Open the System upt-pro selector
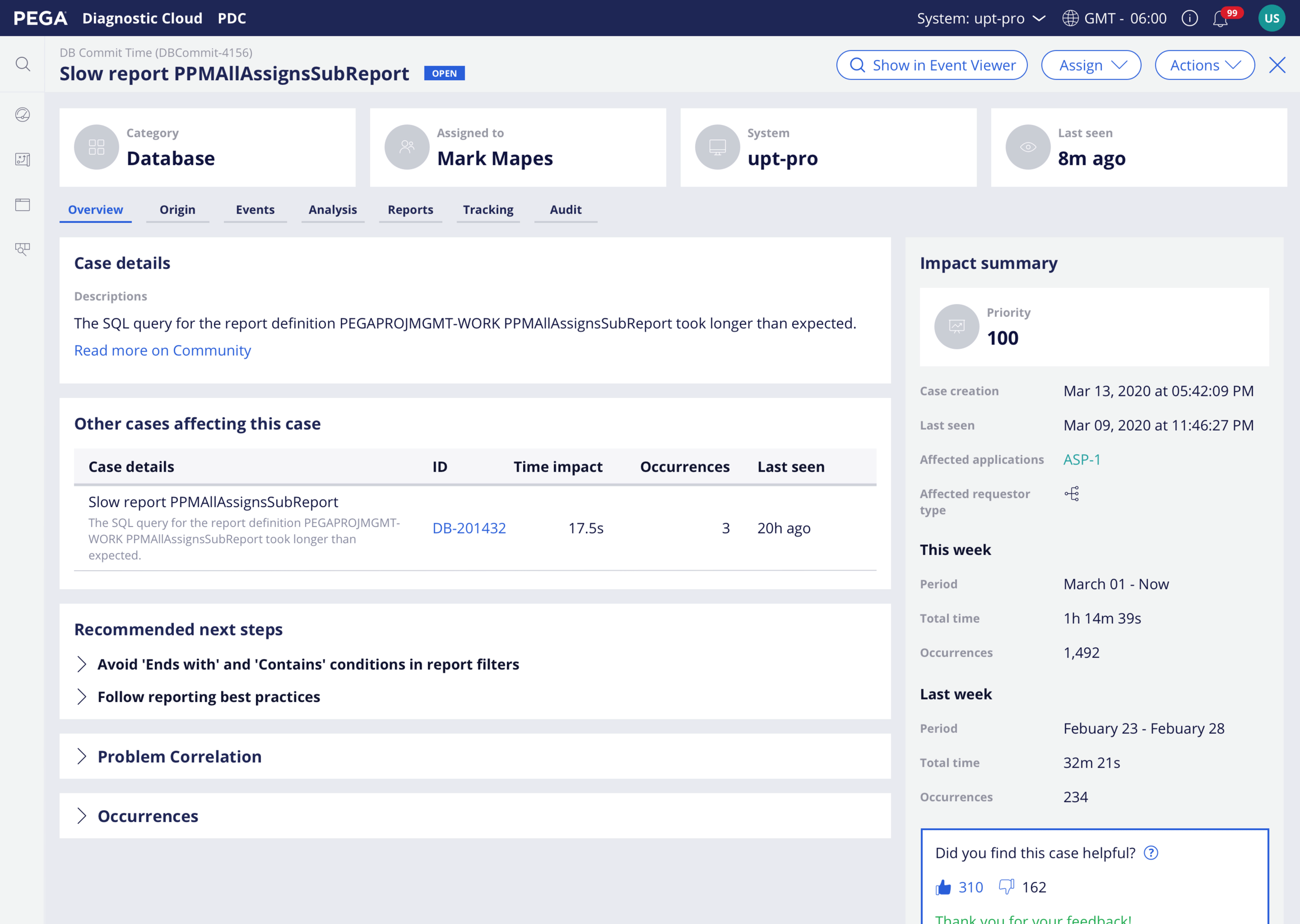The height and width of the screenshot is (924, 1300). tap(981, 18)
